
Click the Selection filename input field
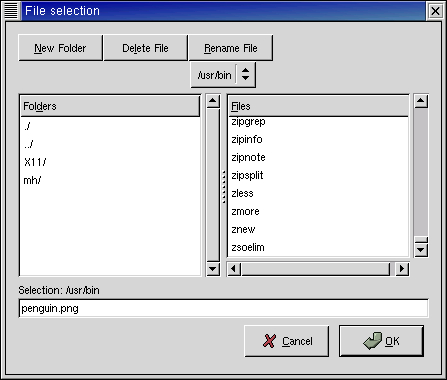(x=223, y=308)
